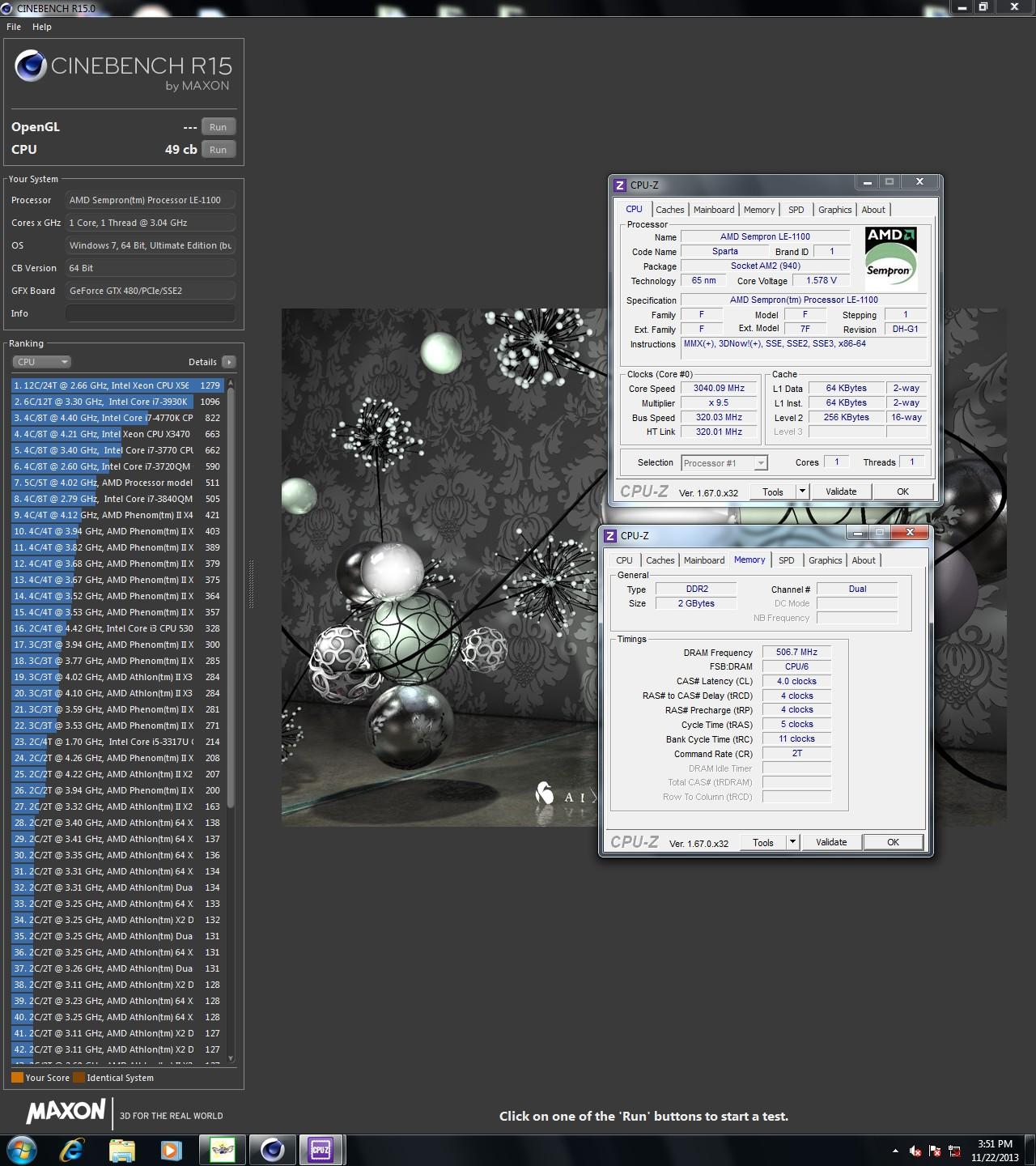Open Windows Explorer folder icon in taskbar
Viewport: 1036px width, 1166px height.
(122, 1150)
